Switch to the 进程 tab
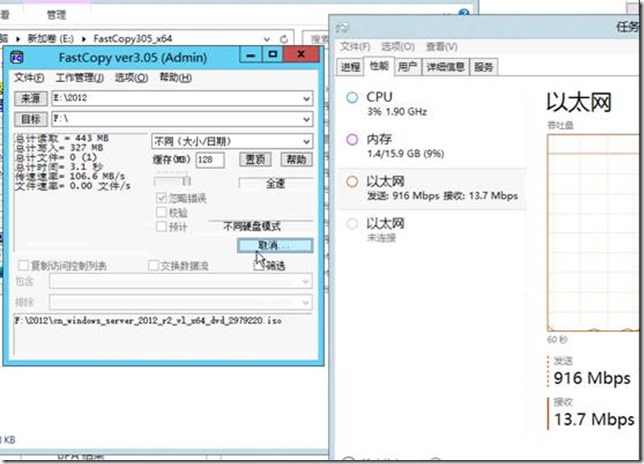 click(x=350, y=67)
